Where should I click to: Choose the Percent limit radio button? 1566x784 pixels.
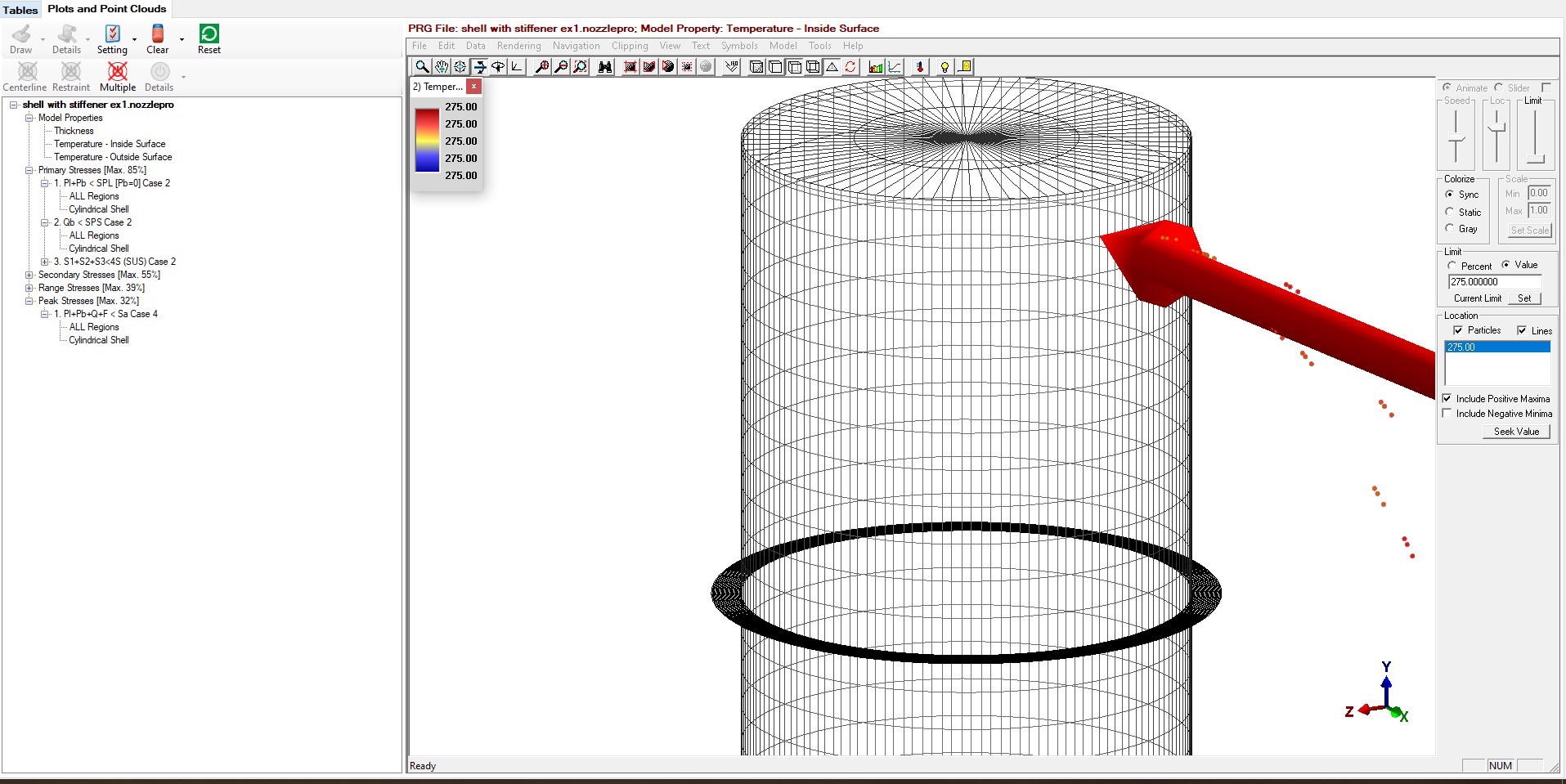(1452, 266)
